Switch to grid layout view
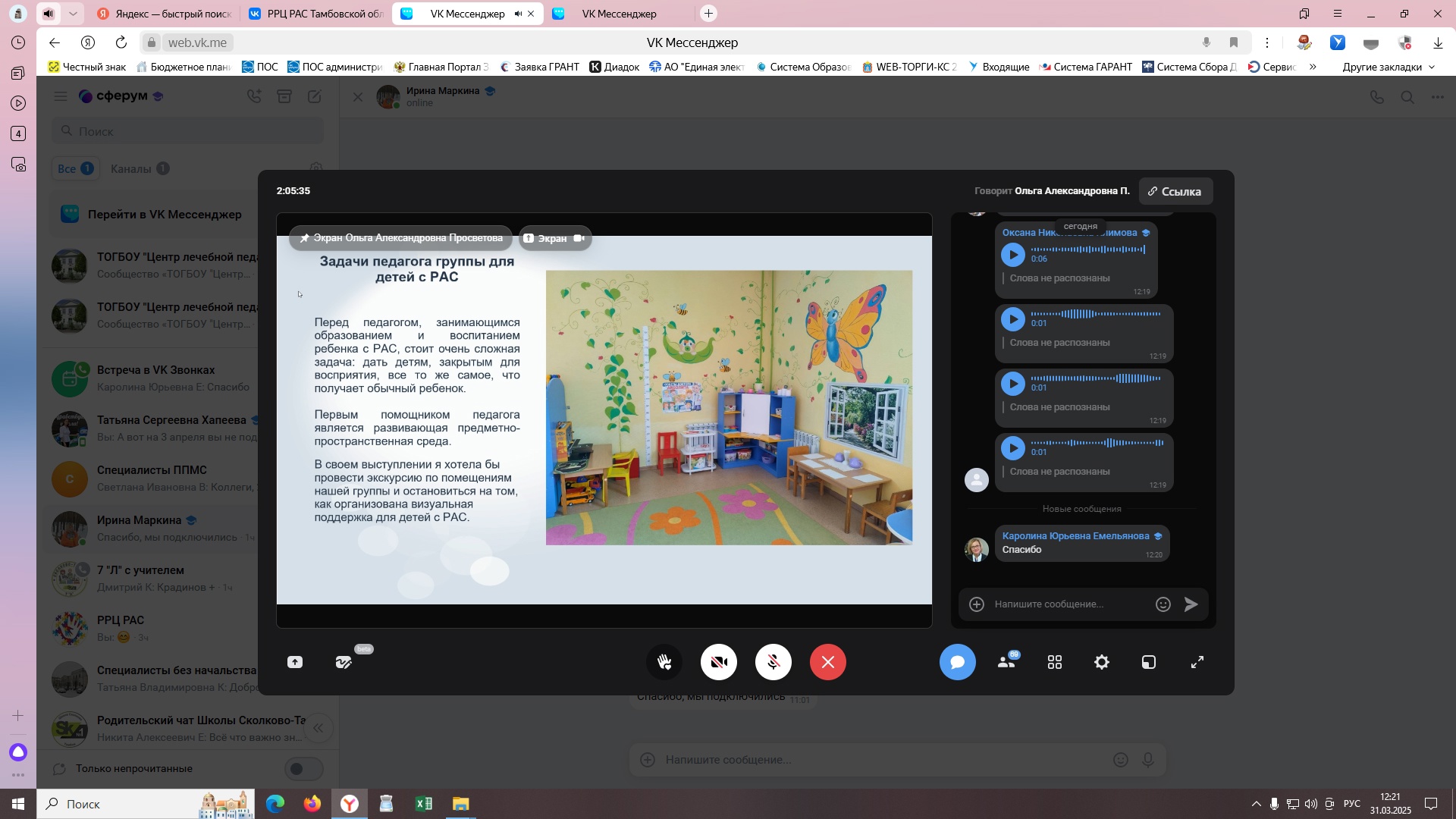Screen dimensions: 1456x819 pos(1055,662)
